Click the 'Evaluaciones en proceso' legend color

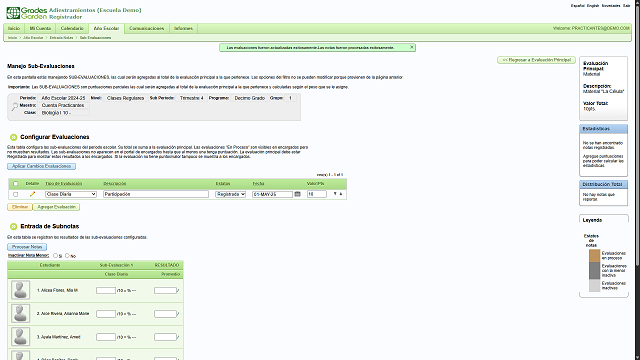(x=594, y=256)
